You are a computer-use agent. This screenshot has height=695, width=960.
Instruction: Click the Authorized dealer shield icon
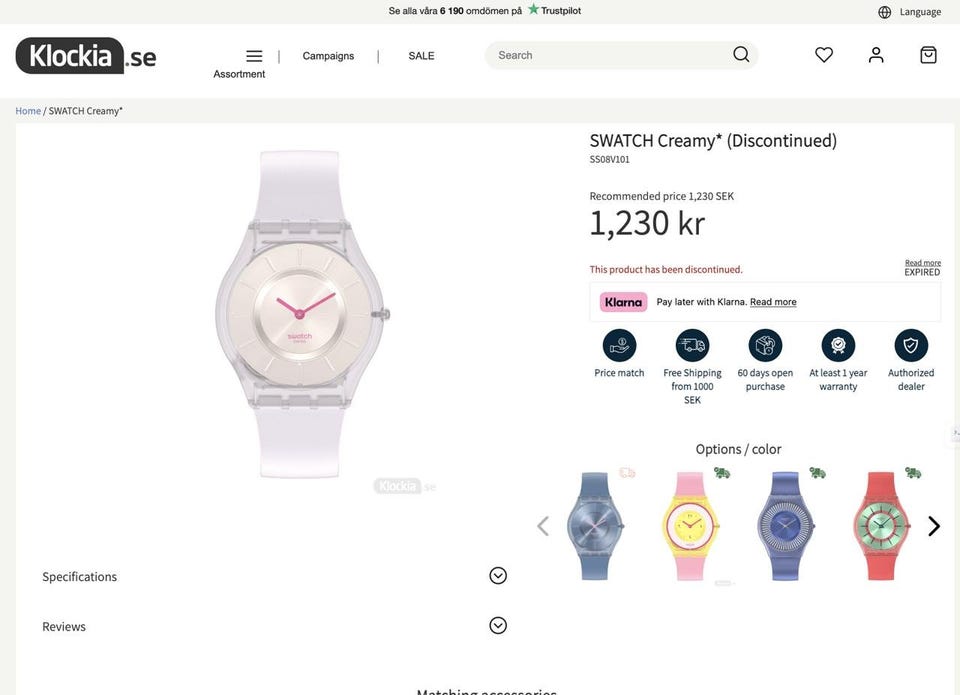point(911,345)
